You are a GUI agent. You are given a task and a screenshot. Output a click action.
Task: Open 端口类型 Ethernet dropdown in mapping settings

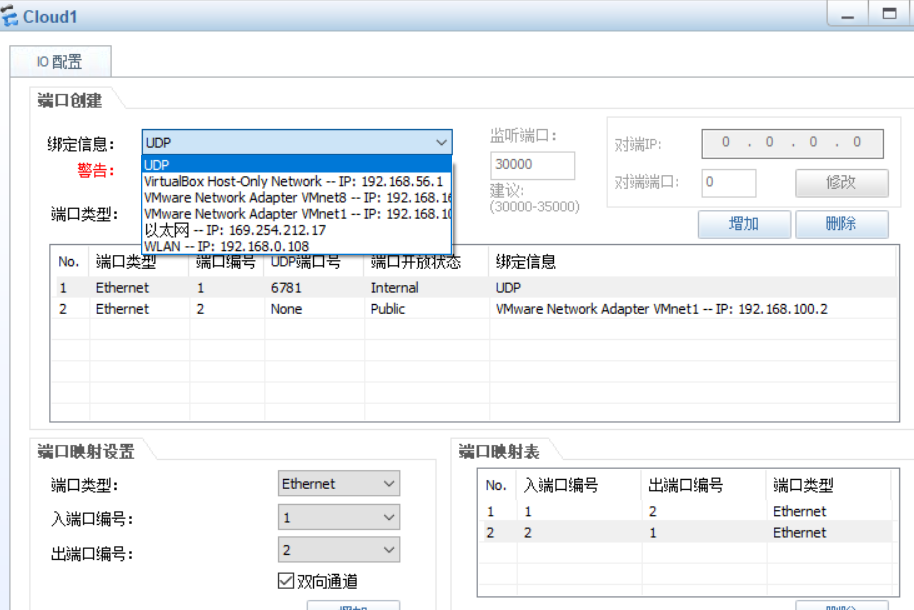(x=339, y=484)
